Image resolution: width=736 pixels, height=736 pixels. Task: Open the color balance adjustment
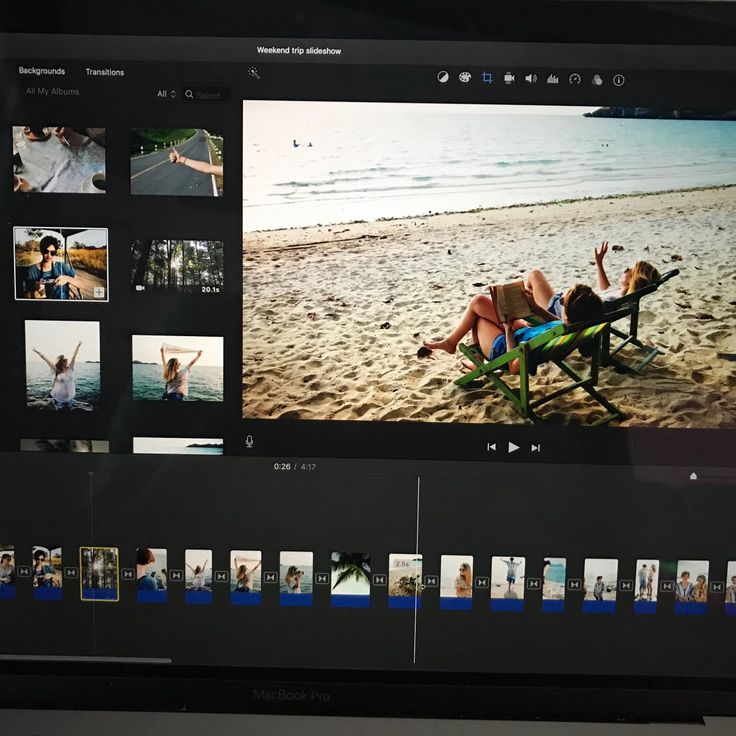pyautogui.click(x=443, y=77)
